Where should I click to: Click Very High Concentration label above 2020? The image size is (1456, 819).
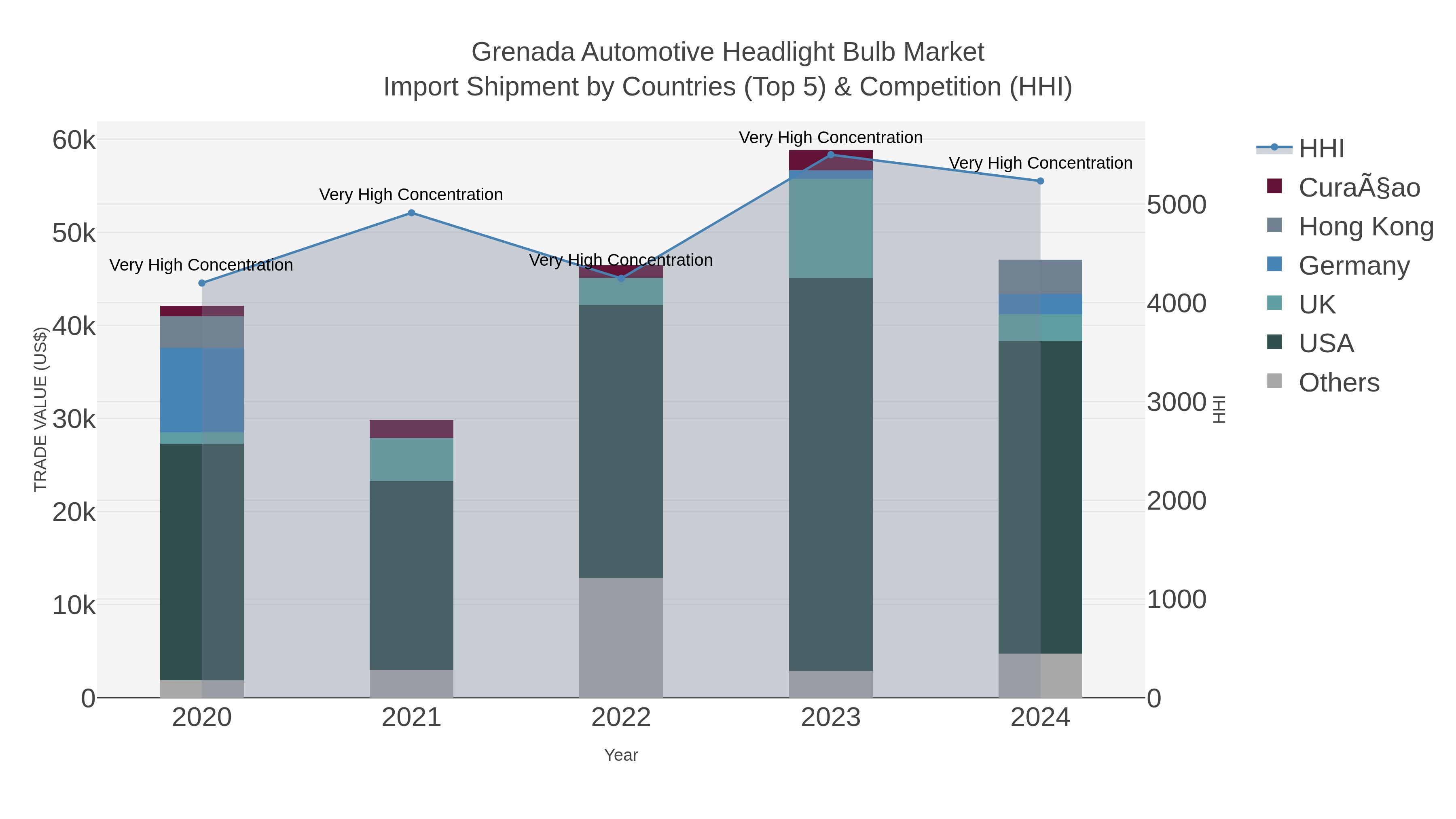click(201, 265)
